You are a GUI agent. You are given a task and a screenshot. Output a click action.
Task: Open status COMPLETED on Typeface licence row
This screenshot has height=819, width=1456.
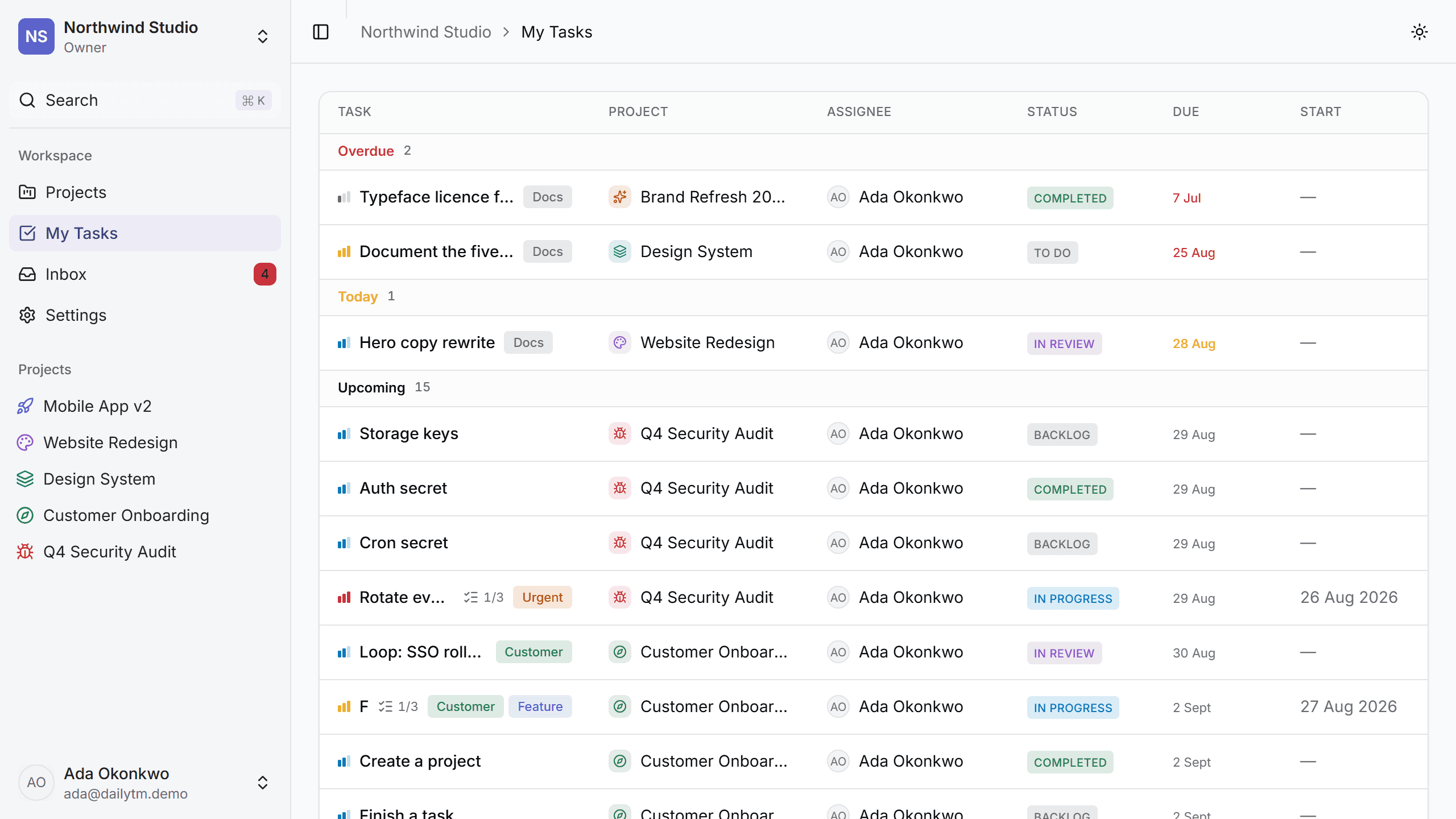tap(1070, 198)
